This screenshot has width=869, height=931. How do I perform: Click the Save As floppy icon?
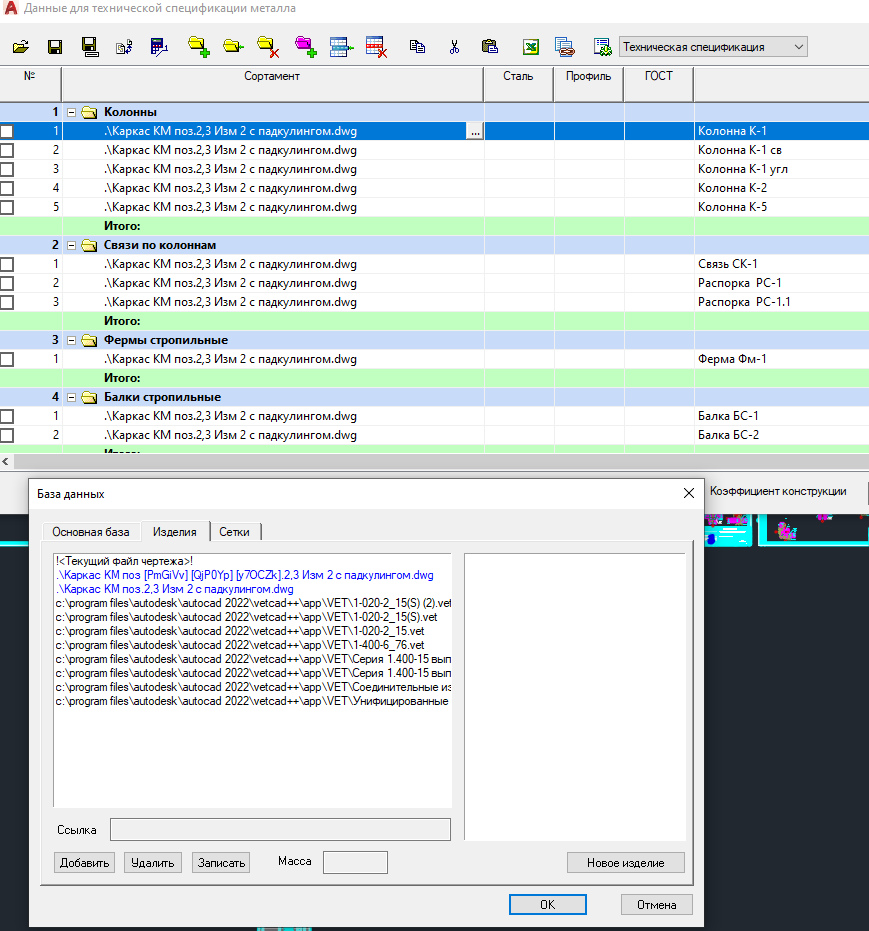tap(90, 47)
